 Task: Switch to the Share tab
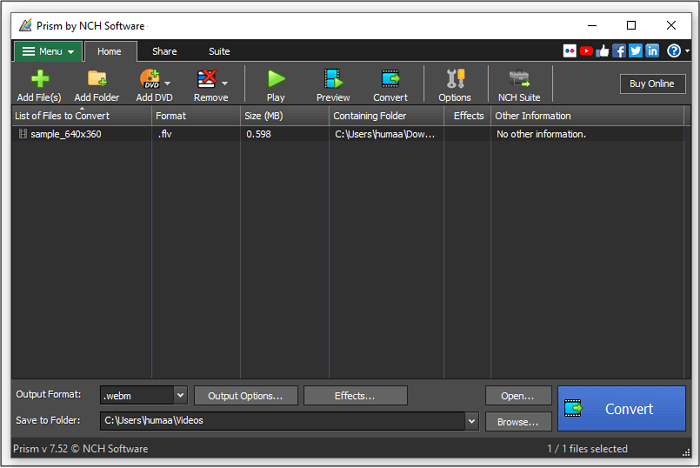point(164,51)
